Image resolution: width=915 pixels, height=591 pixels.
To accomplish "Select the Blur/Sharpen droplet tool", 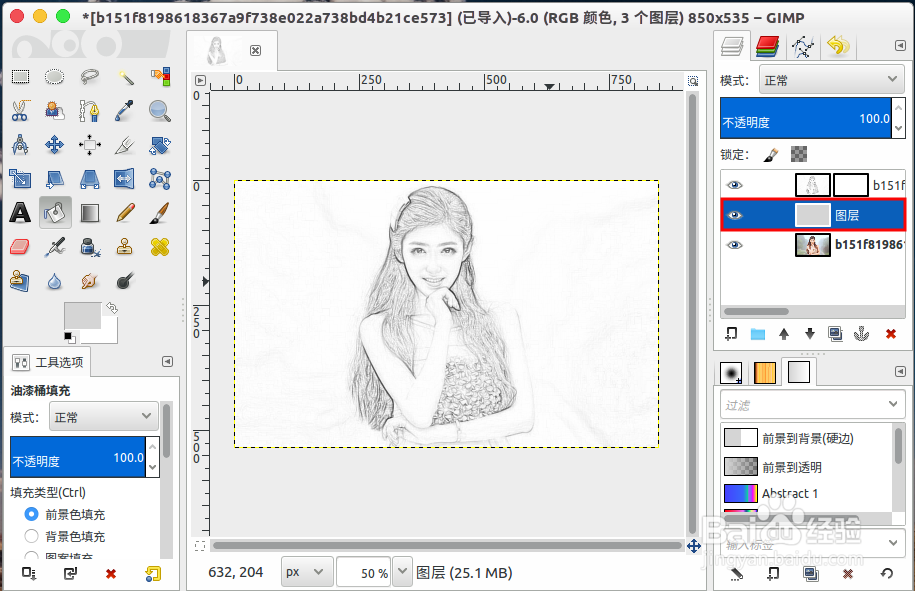I will tap(54, 281).
